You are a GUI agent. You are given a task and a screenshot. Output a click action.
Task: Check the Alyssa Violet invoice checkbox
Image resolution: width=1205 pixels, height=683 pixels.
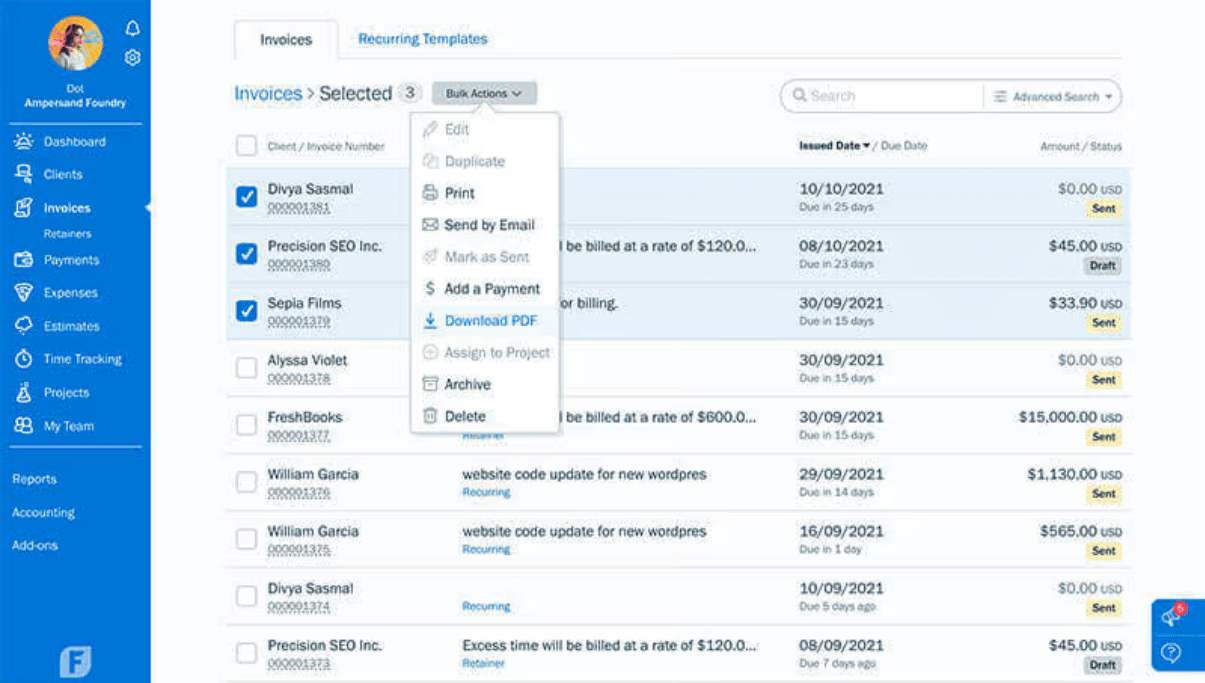point(247,368)
